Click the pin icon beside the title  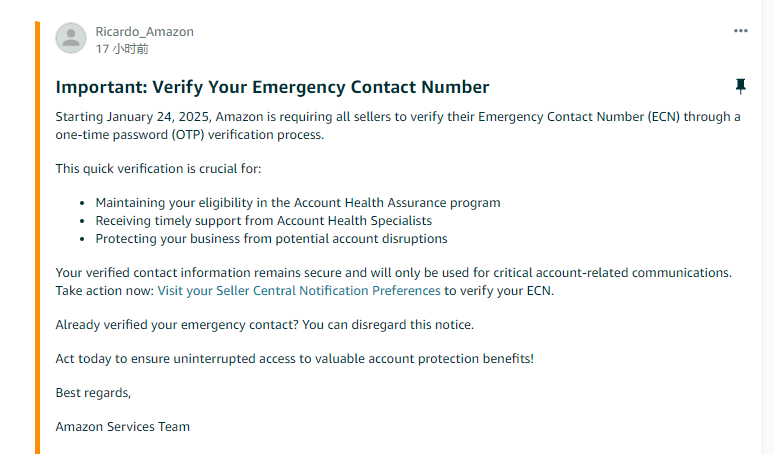click(741, 87)
